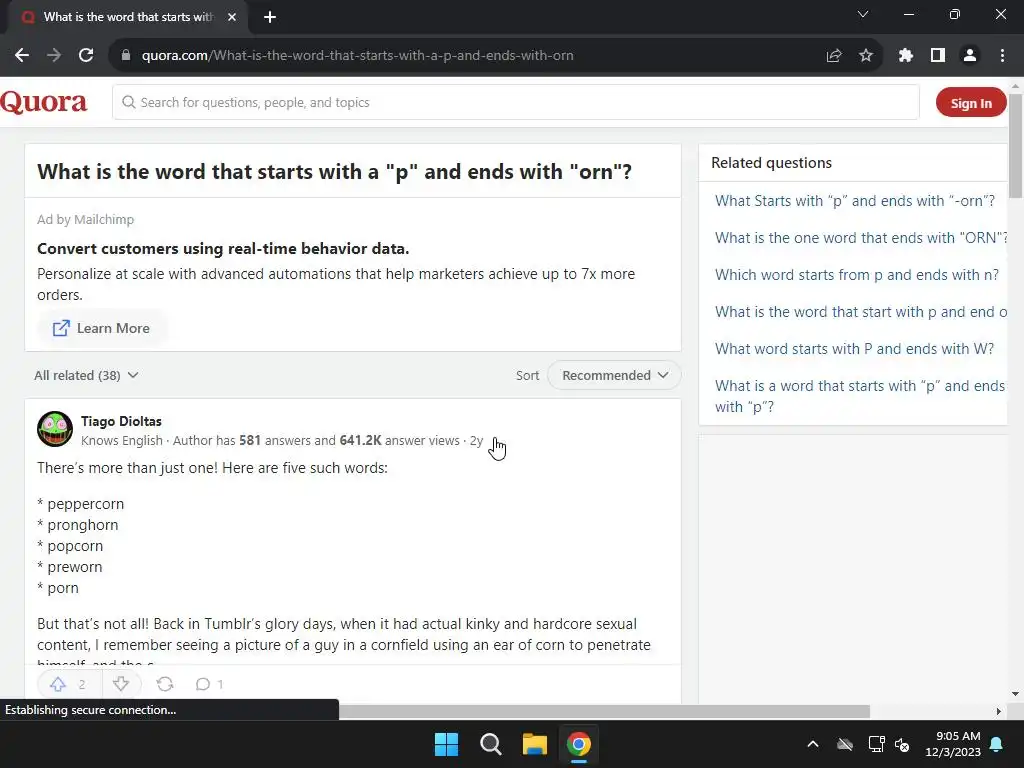Click the horizontal page scrollbar
The image size is (1024, 768).
point(600,711)
